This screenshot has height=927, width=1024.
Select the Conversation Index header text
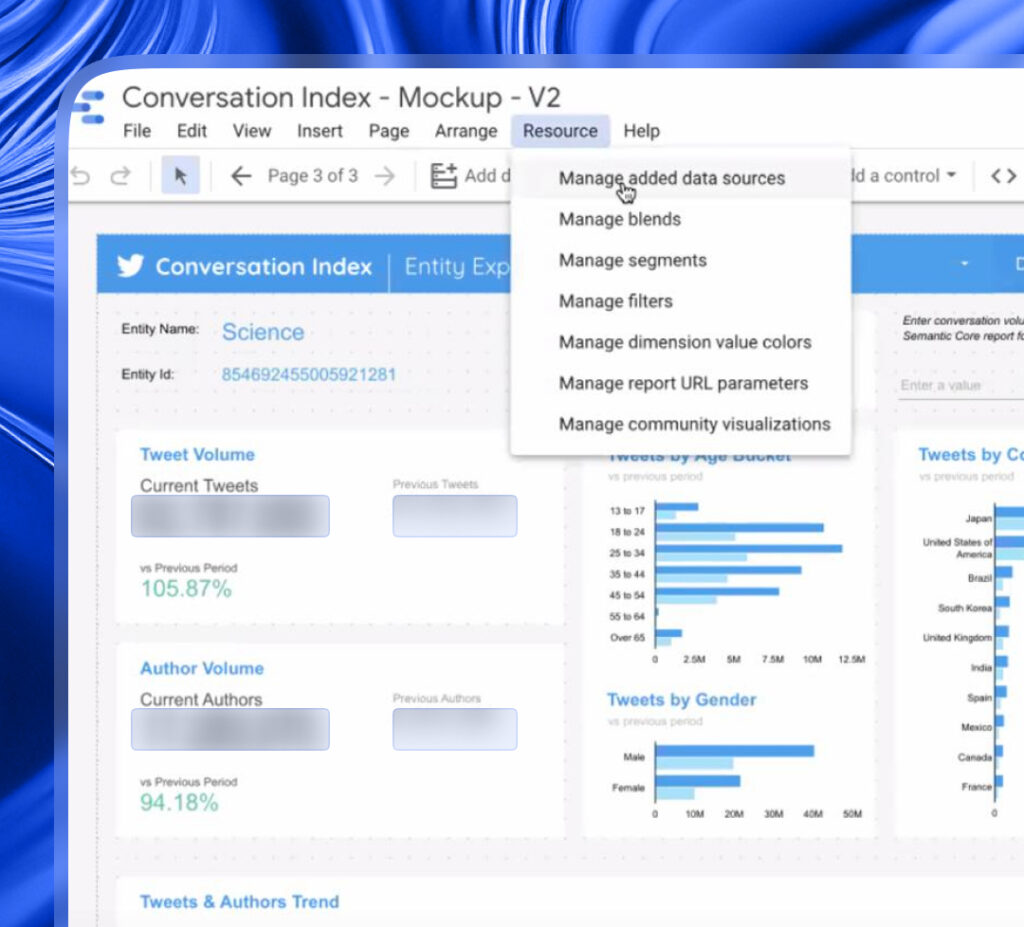pos(264,267)
